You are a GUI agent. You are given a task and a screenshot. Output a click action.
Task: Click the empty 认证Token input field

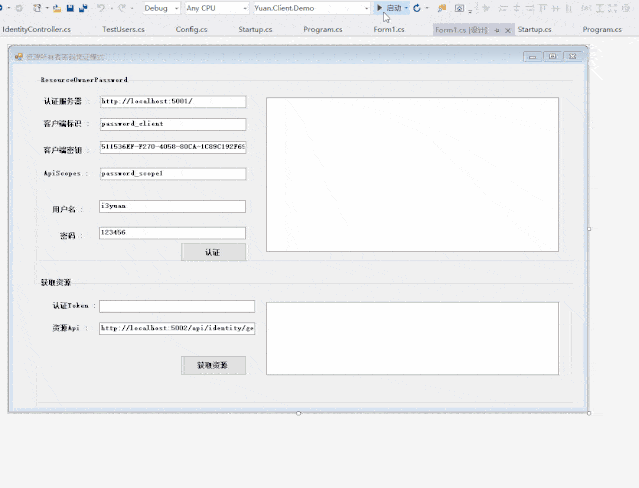pos(176,306)
